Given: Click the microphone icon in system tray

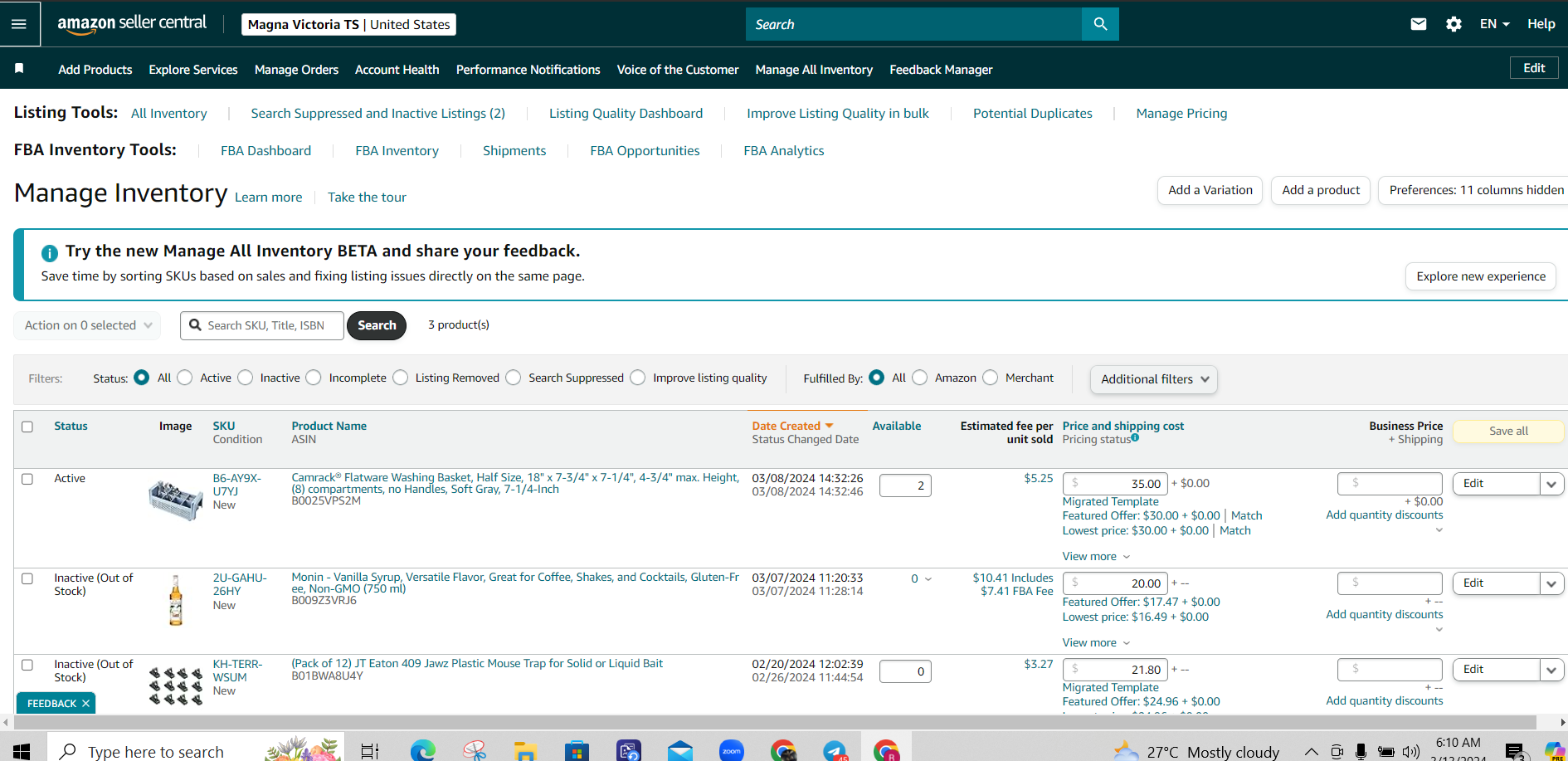Looking at the screenshot, I should click(1361, 752).
